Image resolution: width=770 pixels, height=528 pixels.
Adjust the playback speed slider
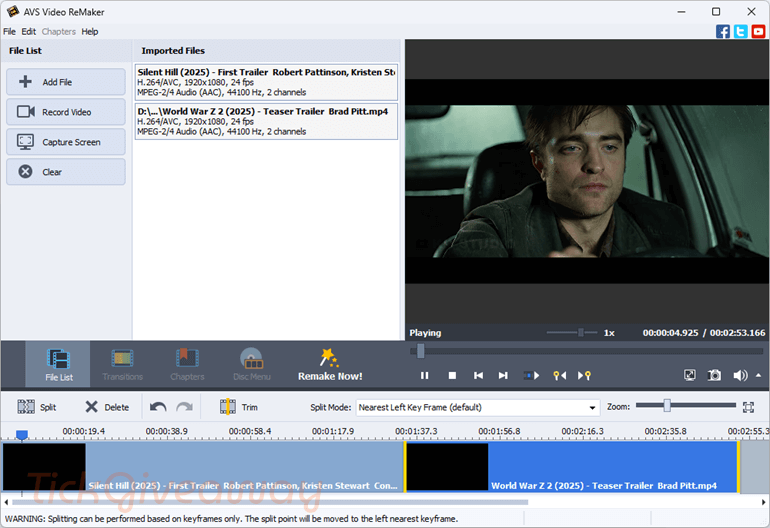(580, 333)
